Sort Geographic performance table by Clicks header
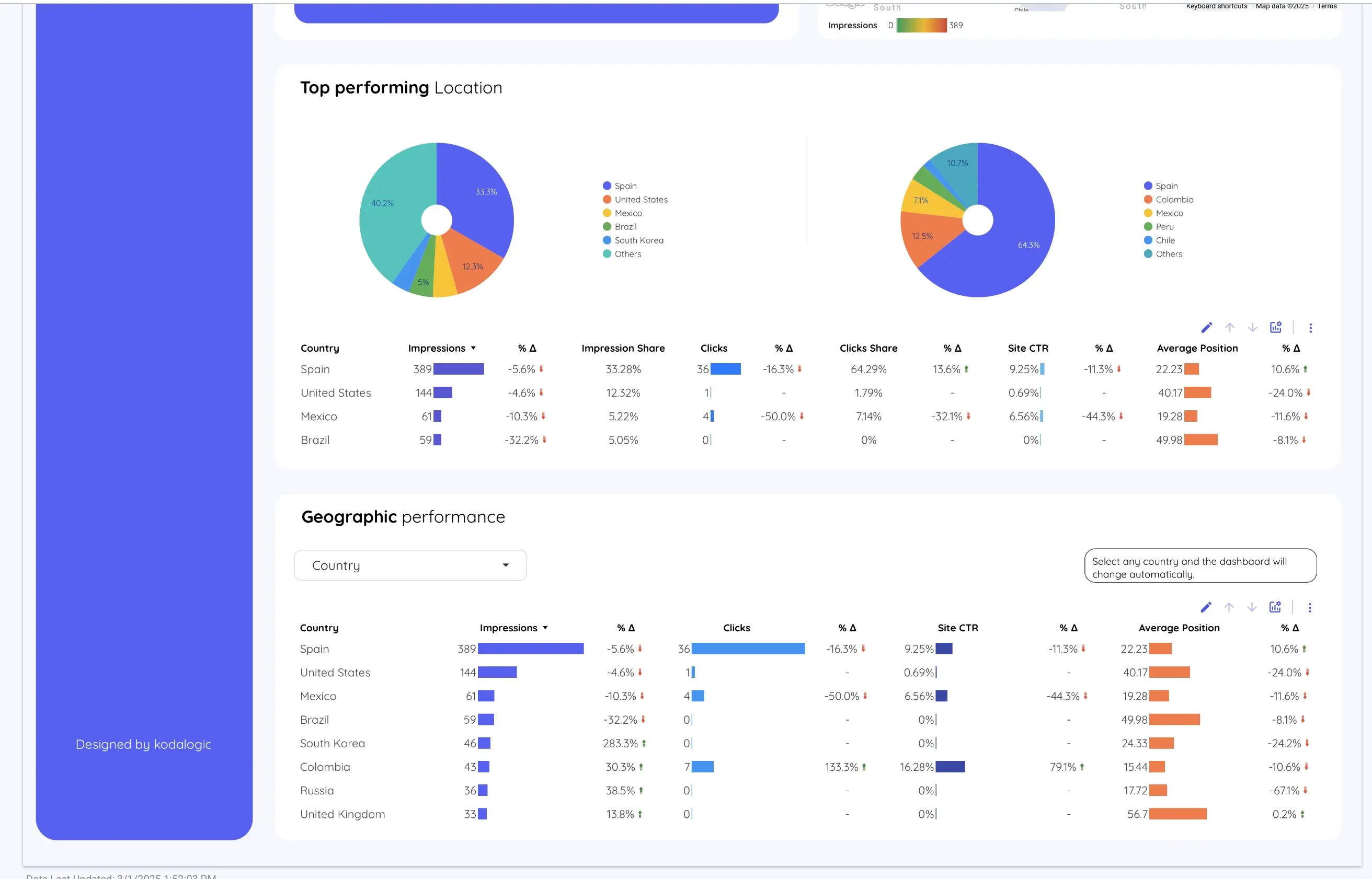1372x879 pixels. point(737,628)
